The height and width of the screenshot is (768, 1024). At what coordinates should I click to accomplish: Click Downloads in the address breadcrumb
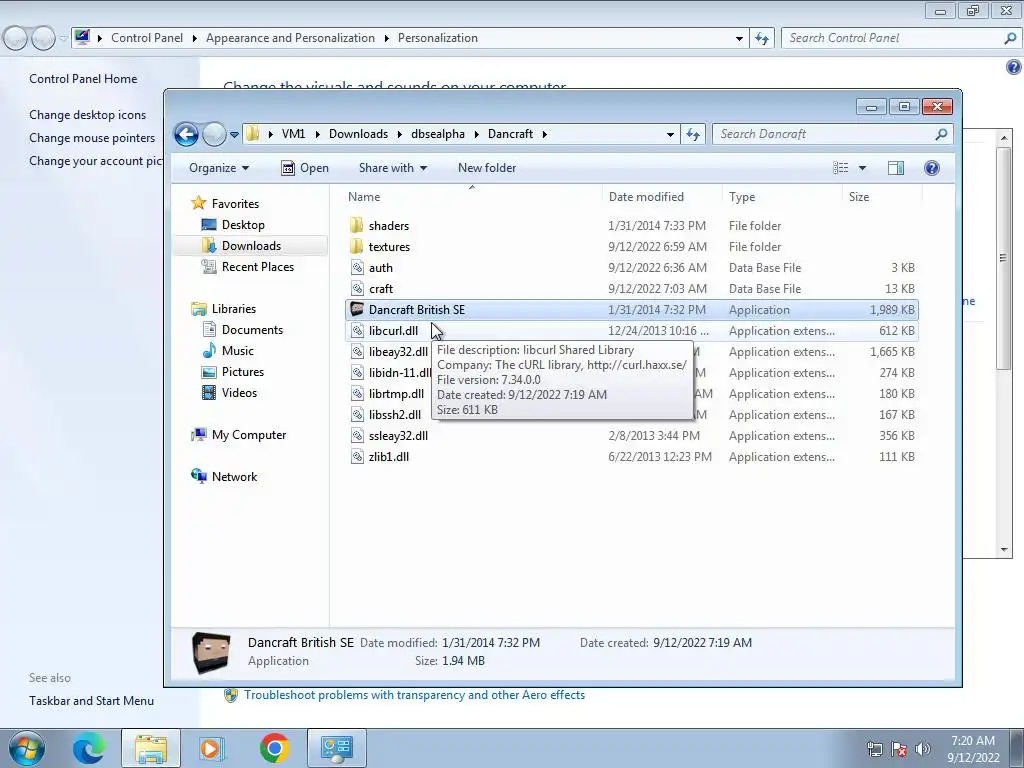pos(359,134)
